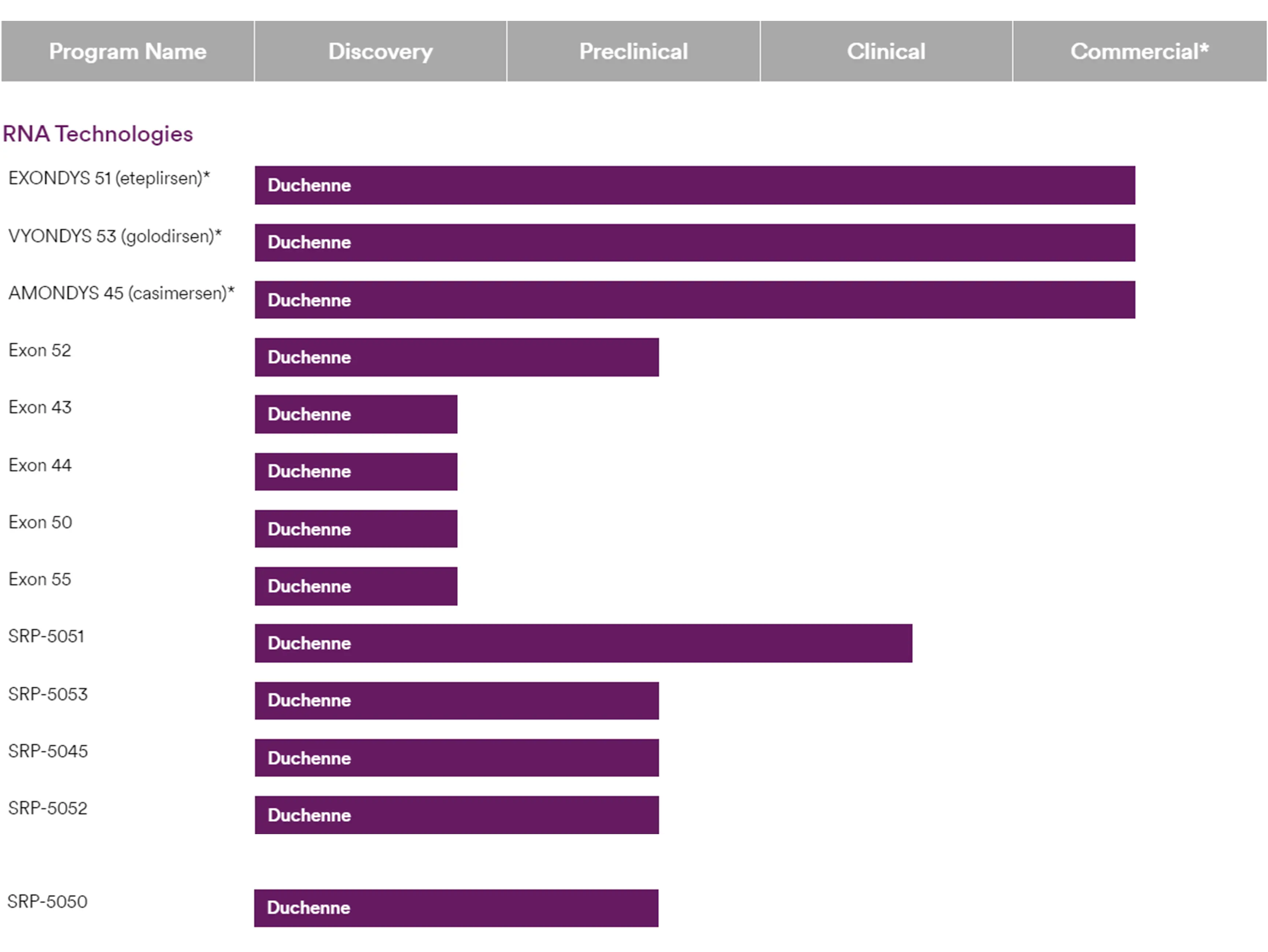This screenshot has width=1268, height=952.
Task: Click the Program Name column header
Action: 127,52
